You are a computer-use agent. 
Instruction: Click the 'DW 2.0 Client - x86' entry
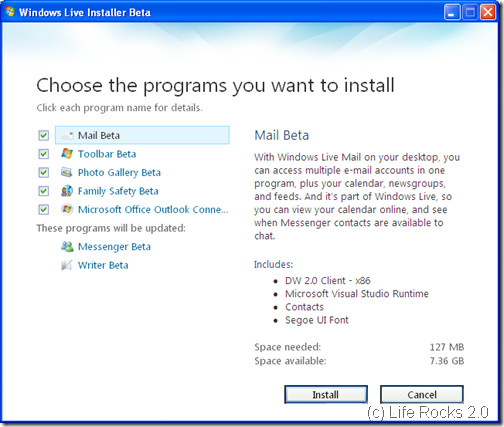pos(328,281)
